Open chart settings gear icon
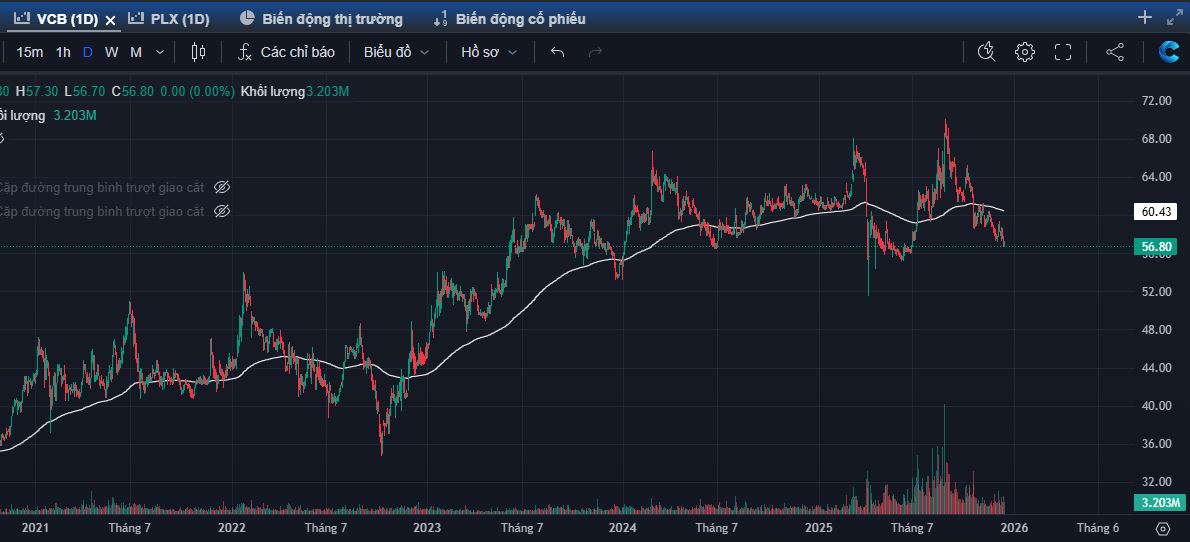The width and height of the screenshot is (1190, 542). (1024, 52)
